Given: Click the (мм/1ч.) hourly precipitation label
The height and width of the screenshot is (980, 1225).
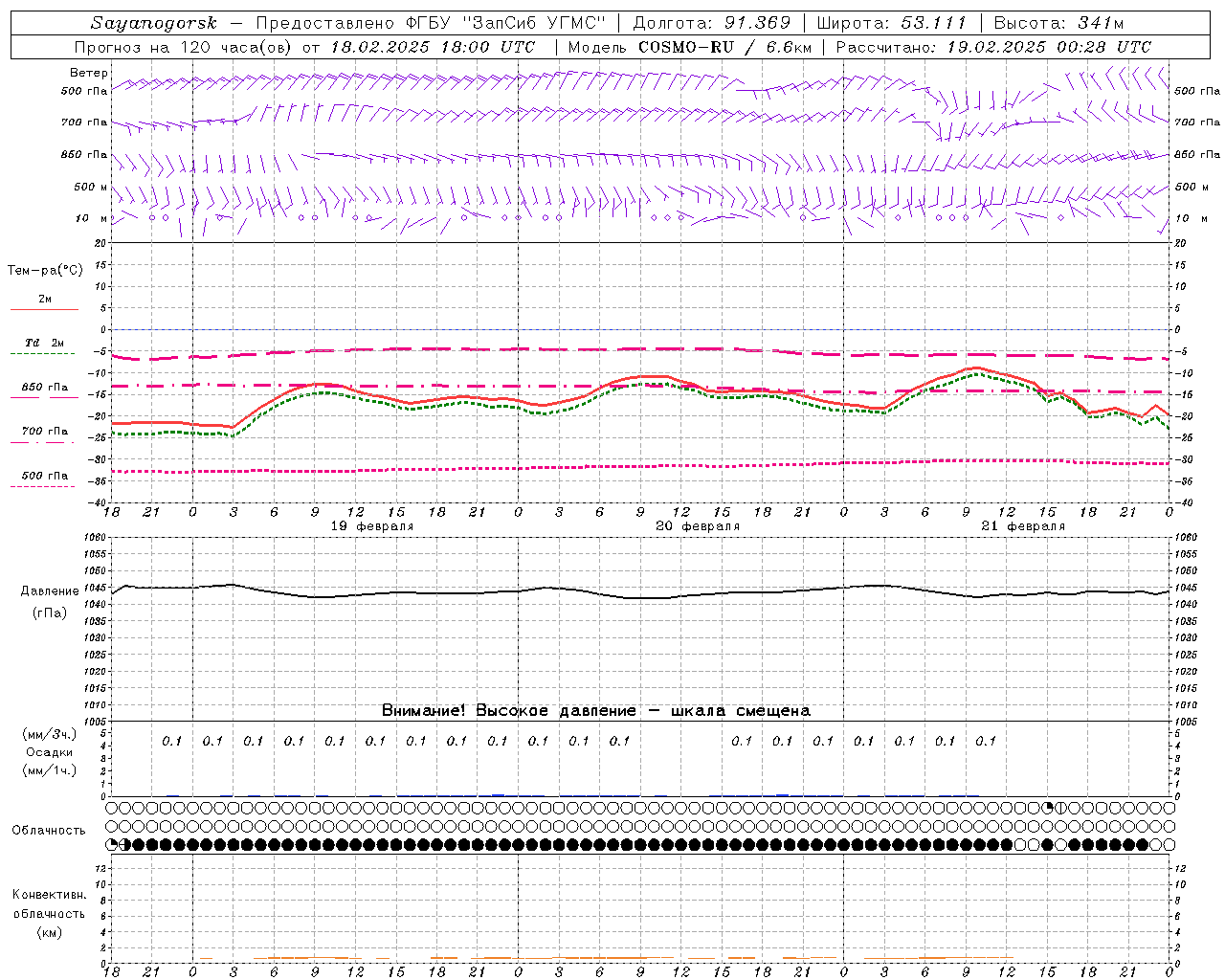Looking at the screenshot, I should (50, 770).
